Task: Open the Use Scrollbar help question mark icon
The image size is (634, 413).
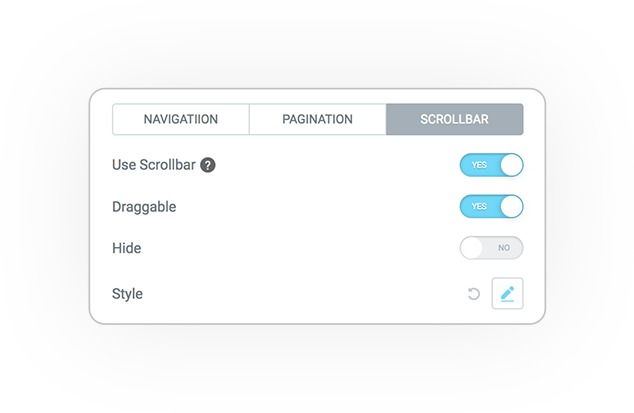Action: pyautogui.click(x=208, y=165)
